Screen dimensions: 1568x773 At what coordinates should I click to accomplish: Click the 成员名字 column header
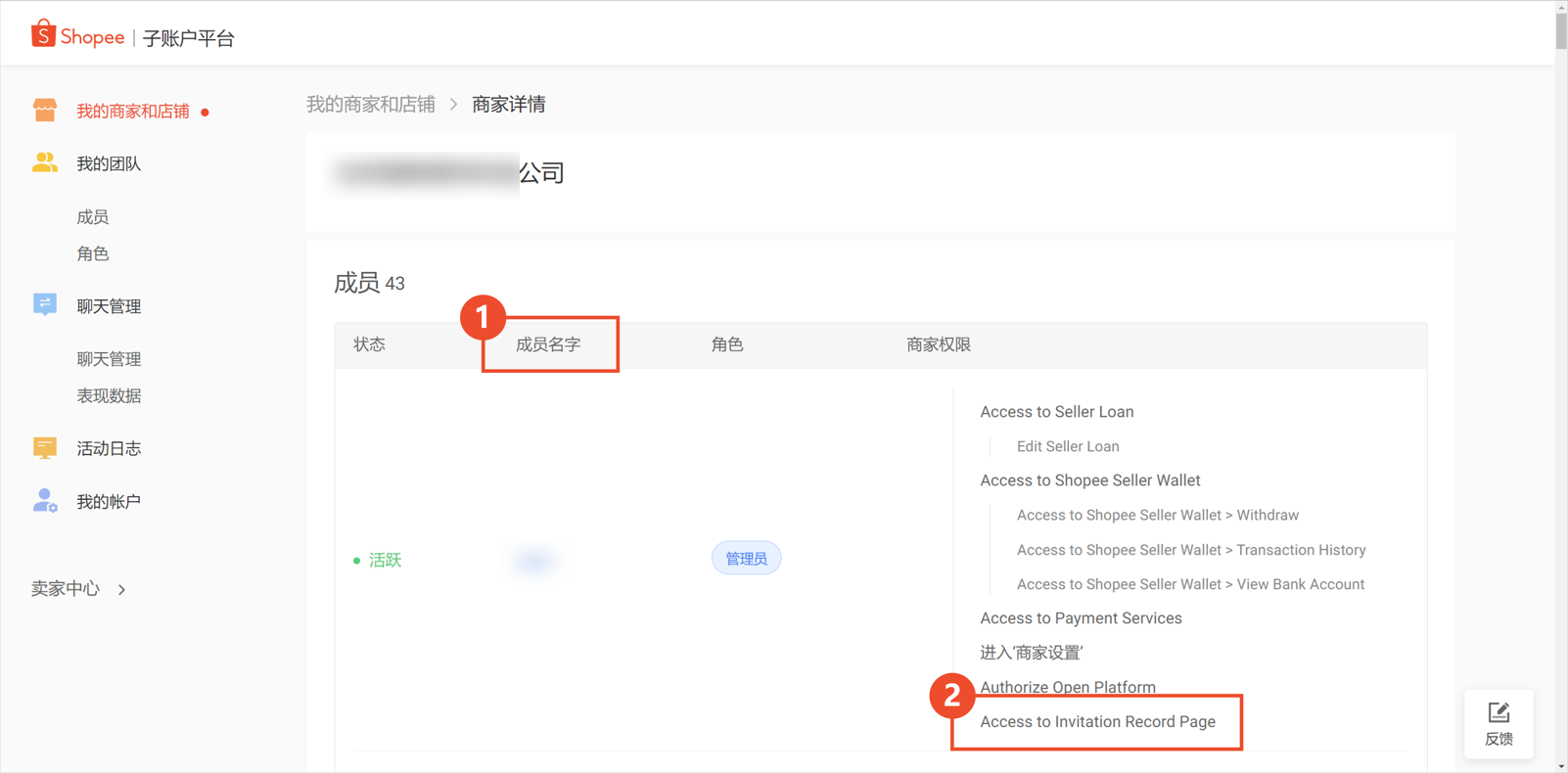548,344
